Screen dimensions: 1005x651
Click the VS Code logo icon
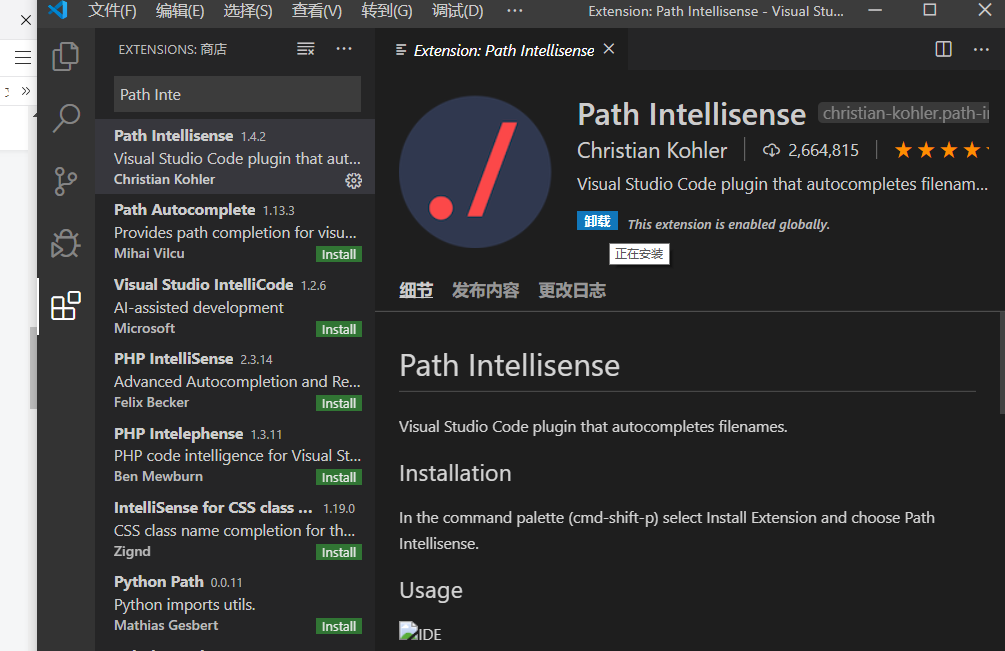pyautogui.click(x=58, y=10)
